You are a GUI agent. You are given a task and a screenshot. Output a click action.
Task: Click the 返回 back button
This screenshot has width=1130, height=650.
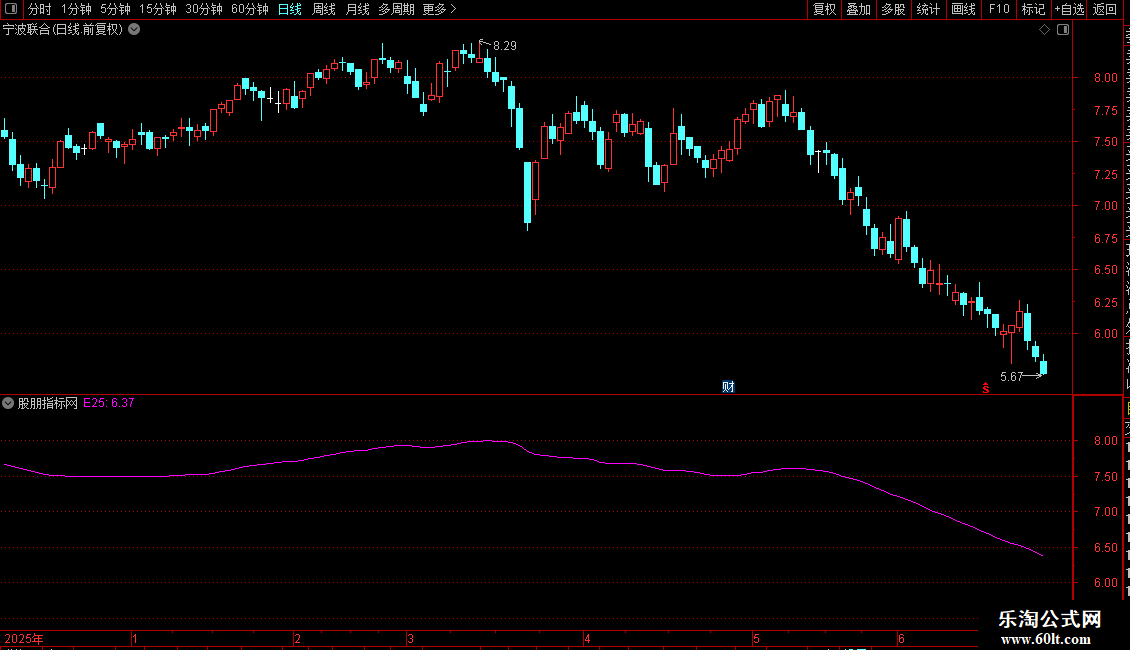point(1105,9)
